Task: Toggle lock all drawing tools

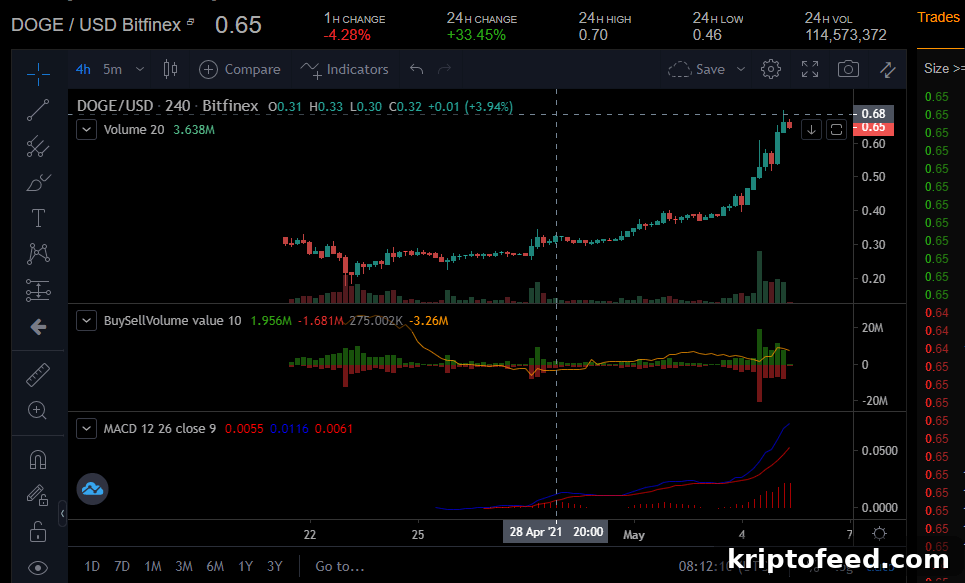Action: tap(38, 531)
